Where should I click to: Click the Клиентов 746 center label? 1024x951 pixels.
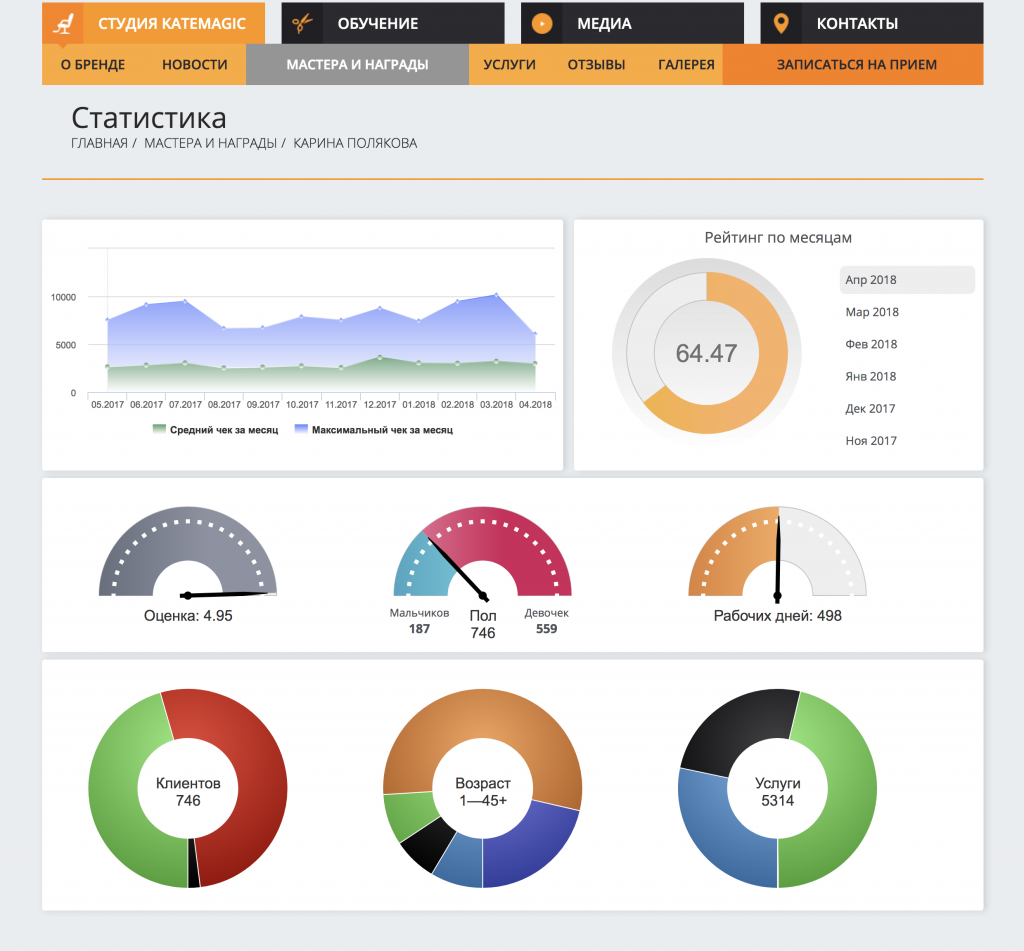188,792
